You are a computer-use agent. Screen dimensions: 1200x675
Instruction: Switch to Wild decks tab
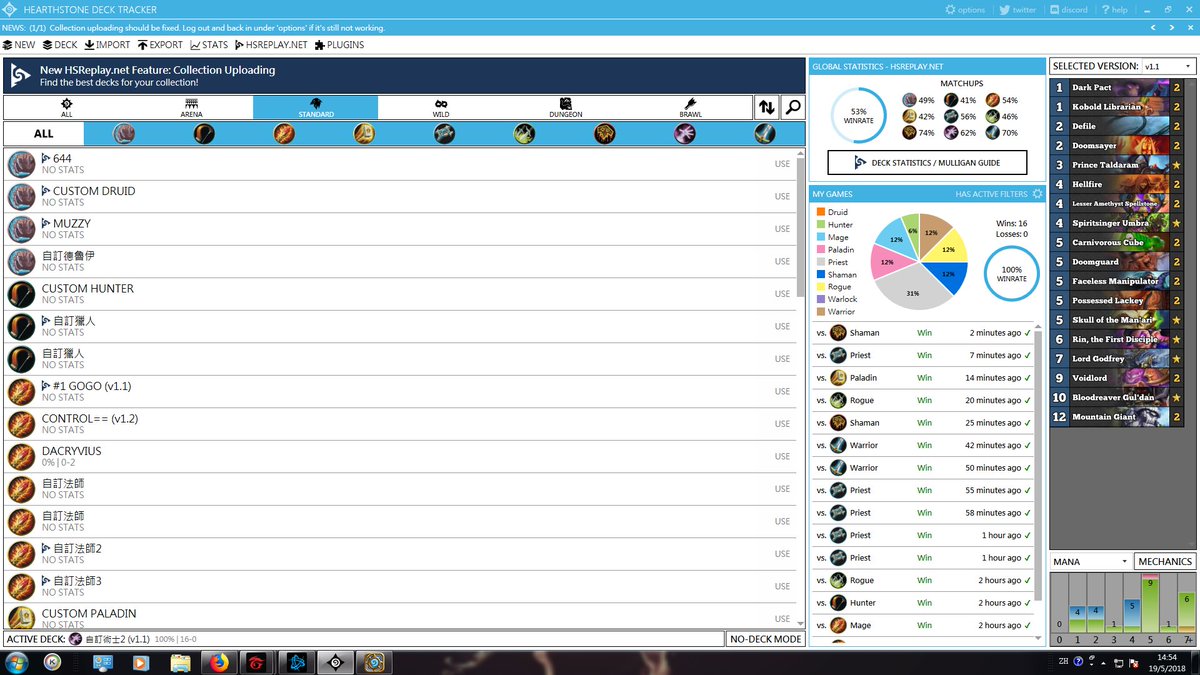point(441,107)
